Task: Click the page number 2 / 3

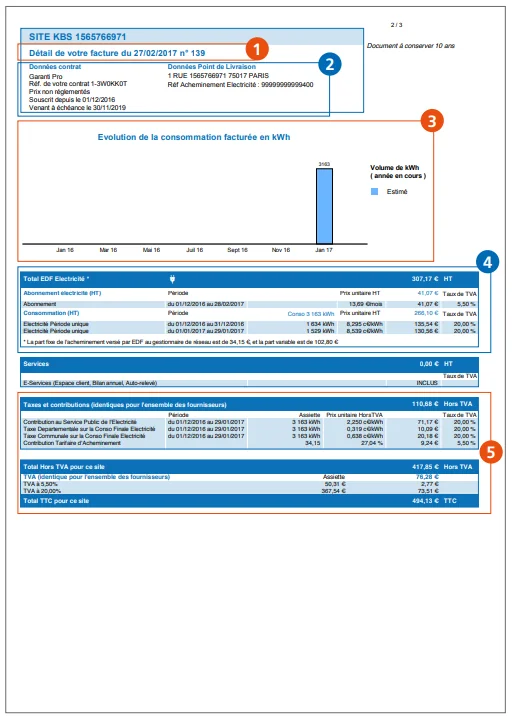Action: [x=397, y=25]
